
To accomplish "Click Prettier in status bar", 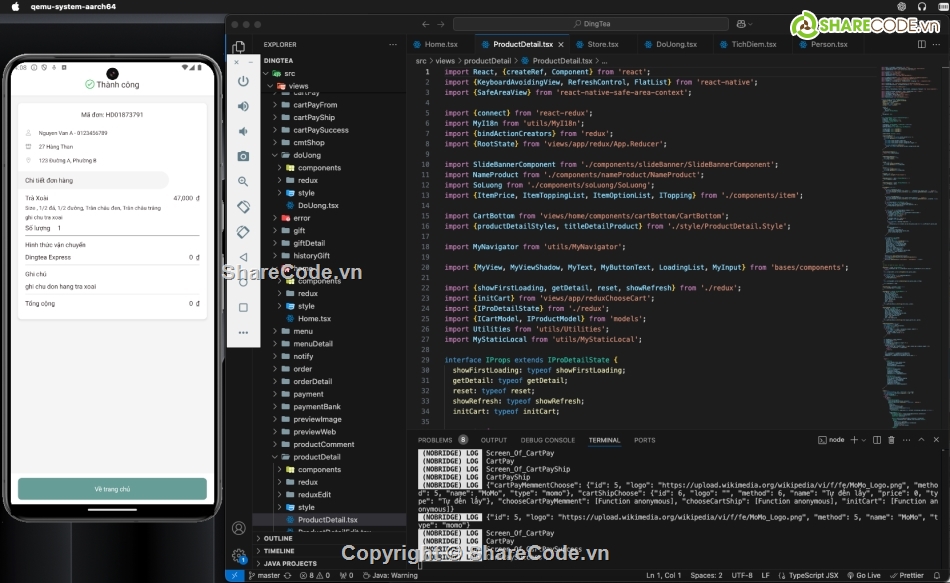I will click(907, 576).
